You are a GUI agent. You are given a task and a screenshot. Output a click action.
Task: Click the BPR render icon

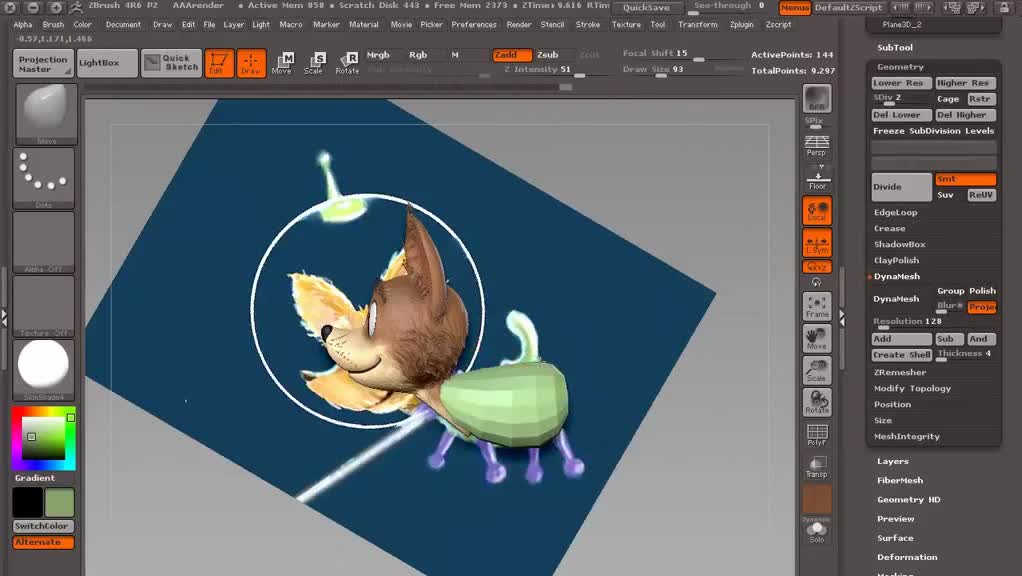coord(817,98)
